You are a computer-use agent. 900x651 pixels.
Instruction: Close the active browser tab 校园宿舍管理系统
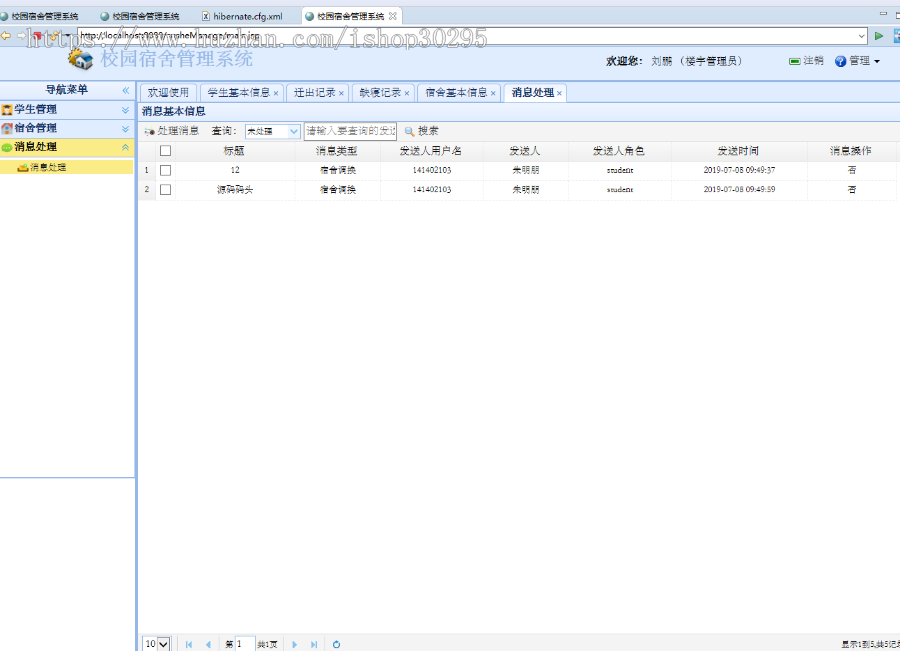[393, 16]
